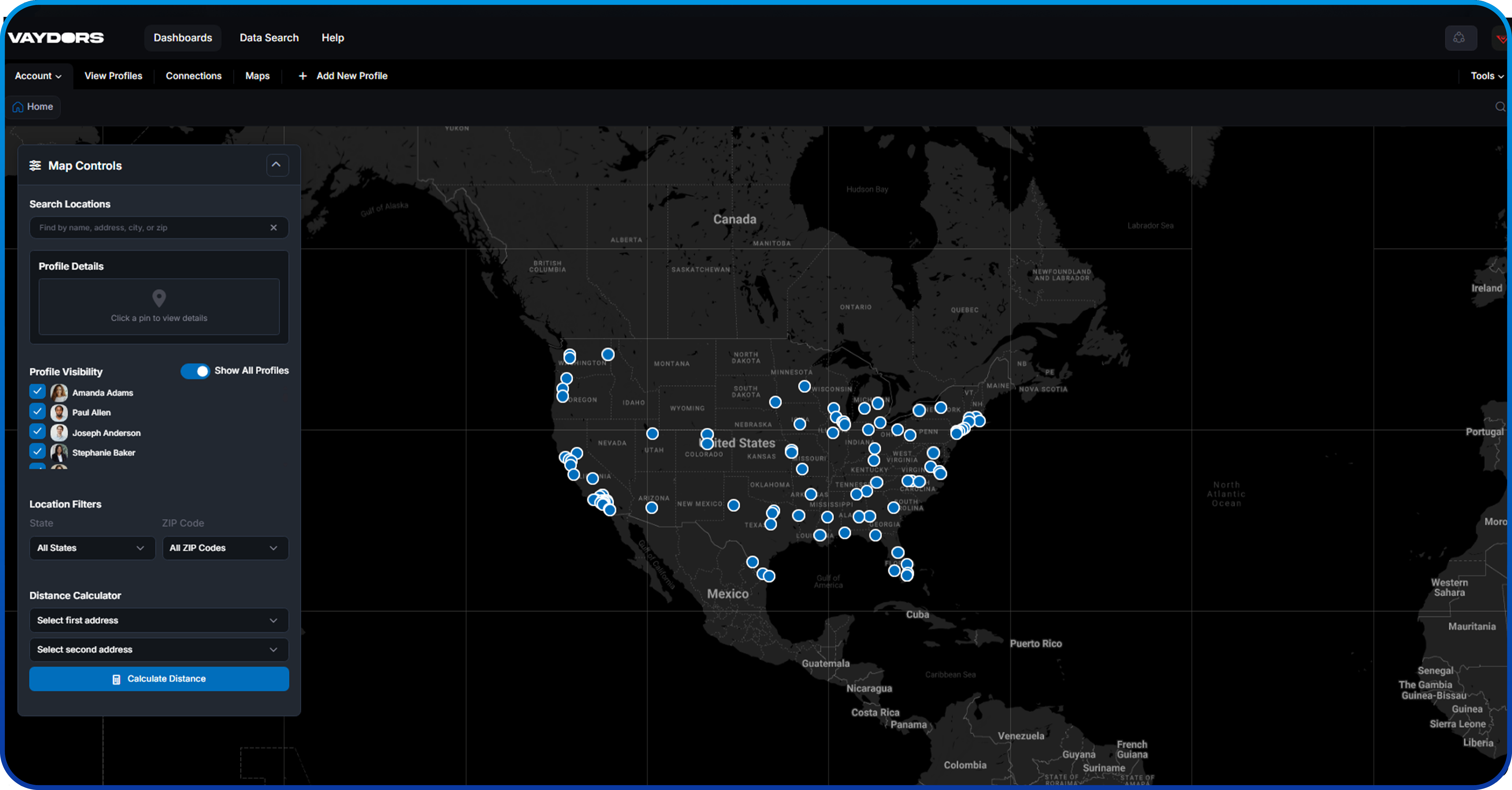This screenshot has height=790, width=1512.
Task: Go to Connections
Action: (194, 76)
